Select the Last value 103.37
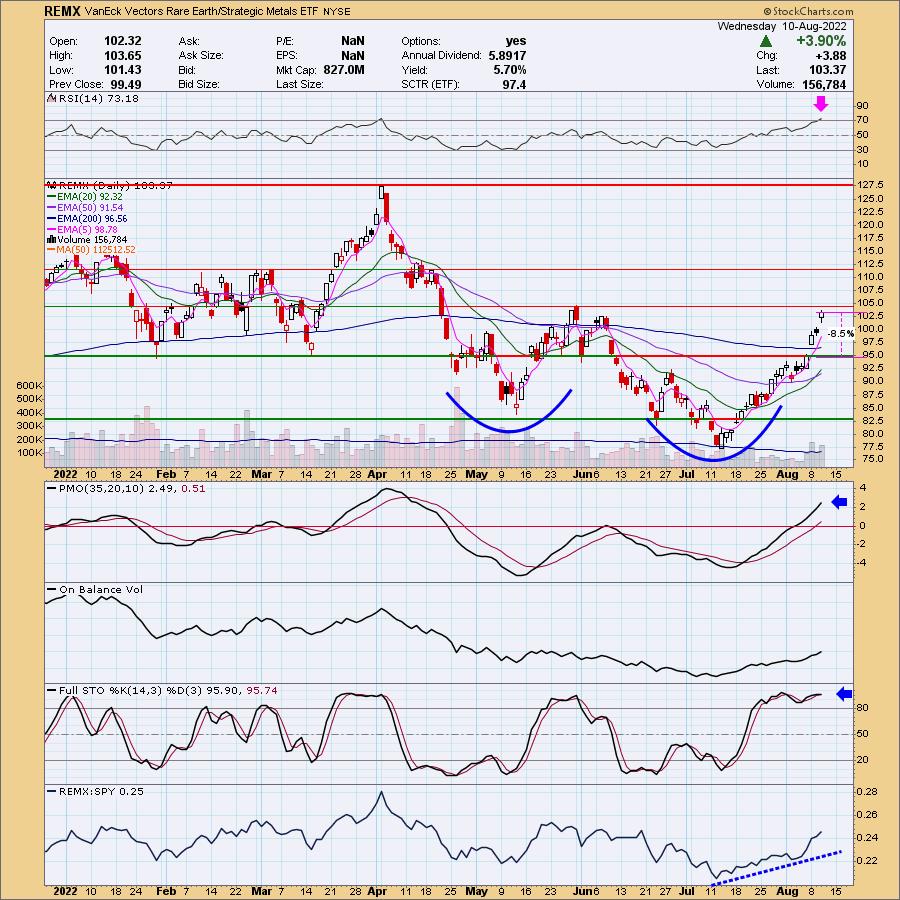The height and width of the screenshot is (900, 900). click(x=827, y=70)
